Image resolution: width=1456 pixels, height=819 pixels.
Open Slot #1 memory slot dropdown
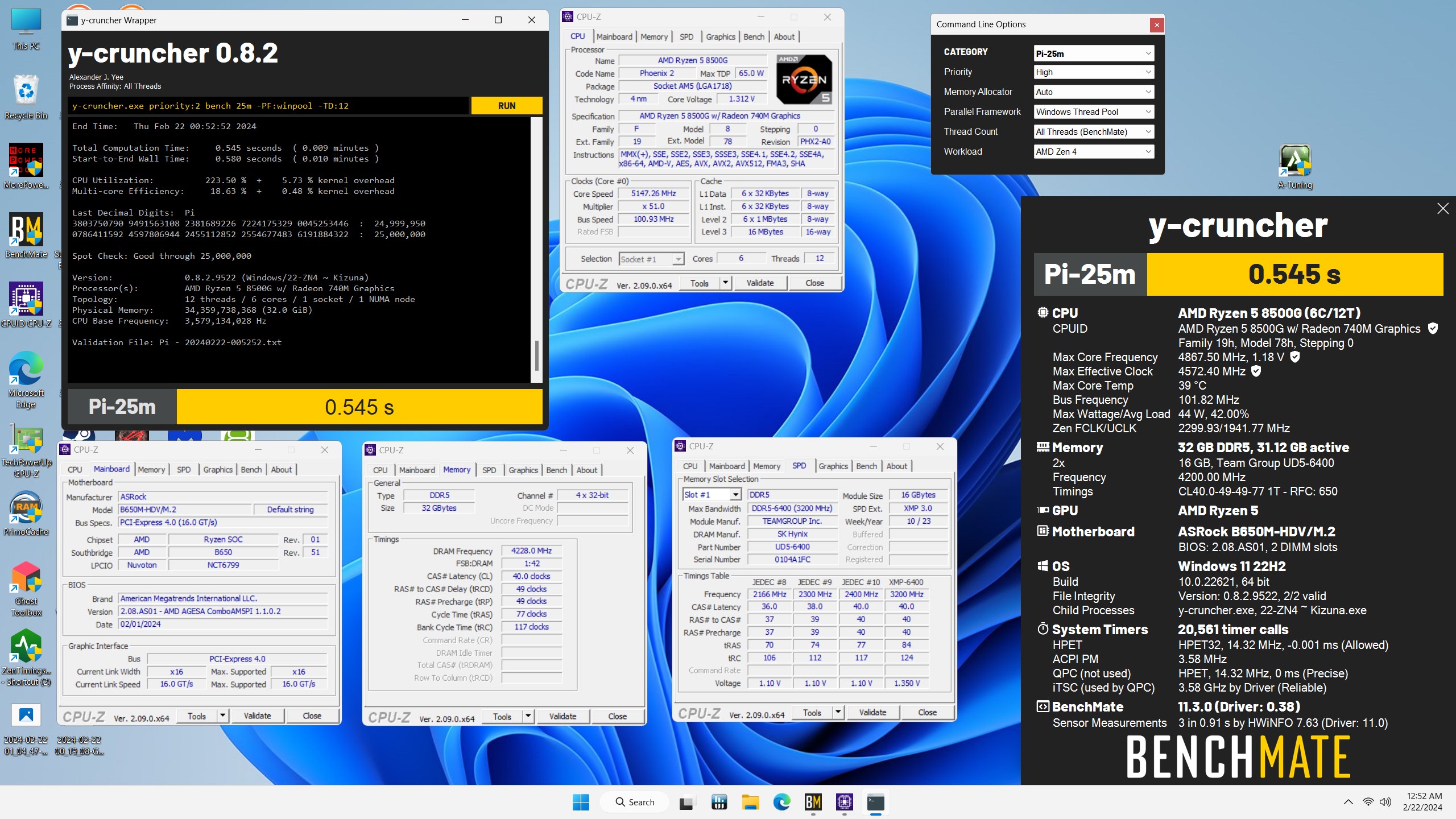coord(712,495)
